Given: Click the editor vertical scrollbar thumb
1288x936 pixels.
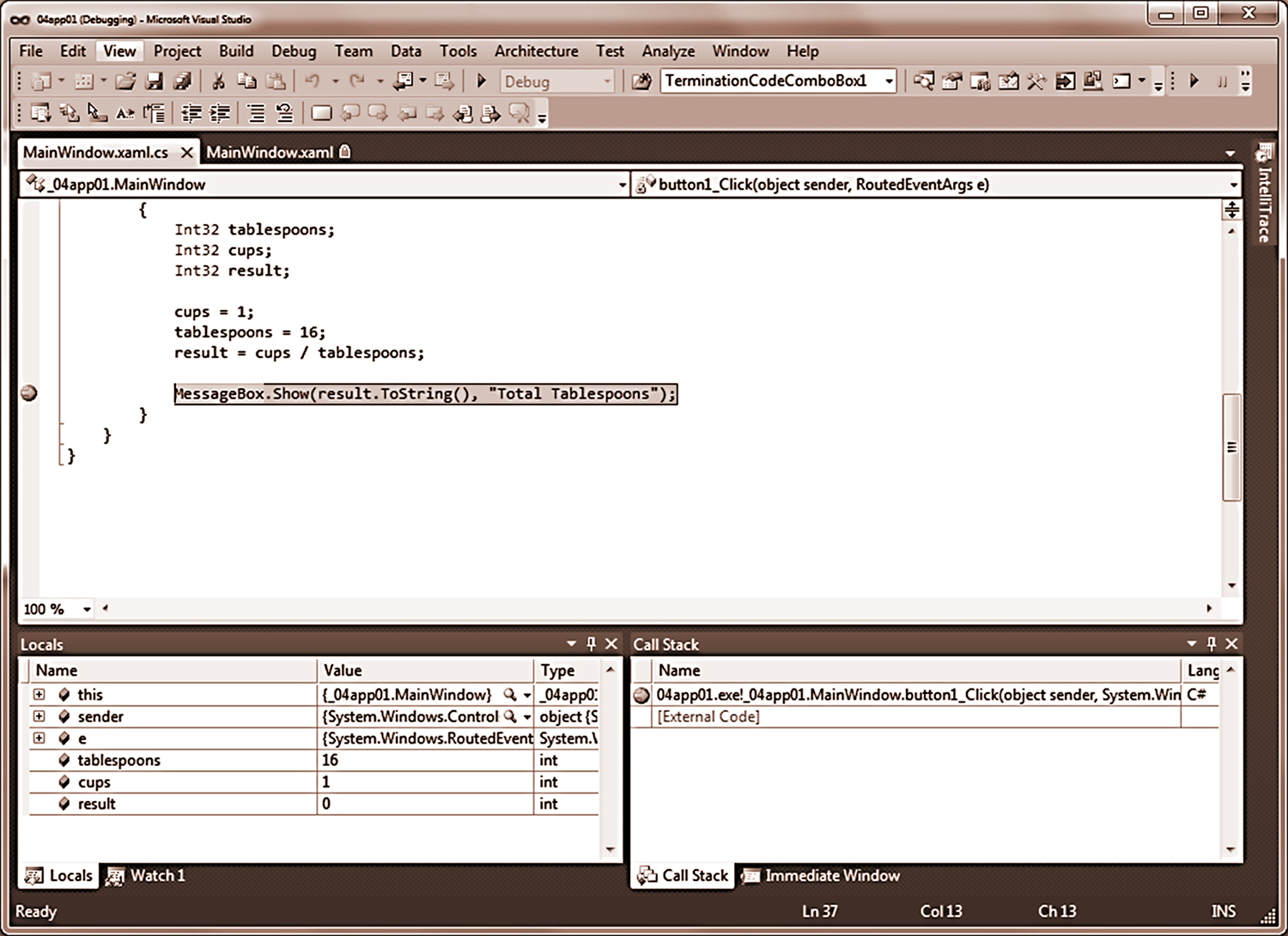Looking at the screenshot, I should coord(1231,447).
